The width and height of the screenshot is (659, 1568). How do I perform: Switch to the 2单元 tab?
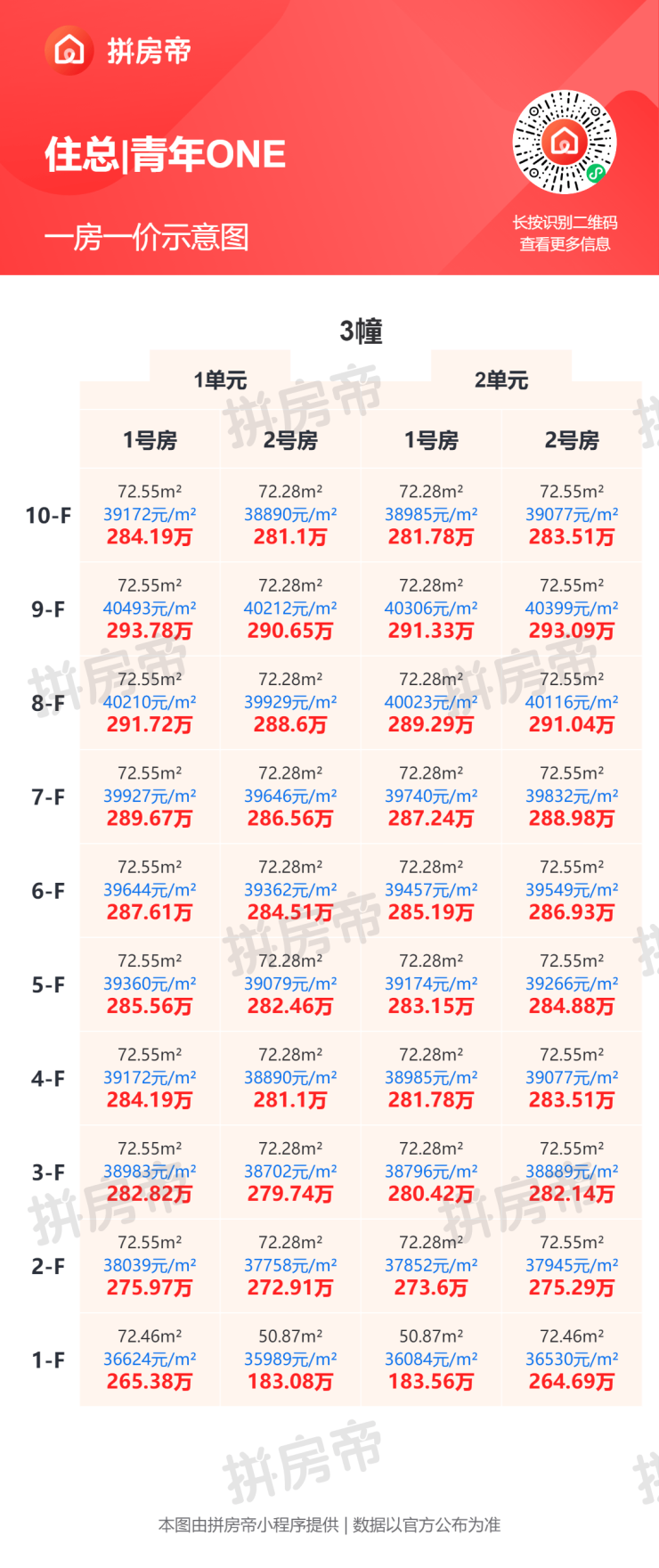501,380
